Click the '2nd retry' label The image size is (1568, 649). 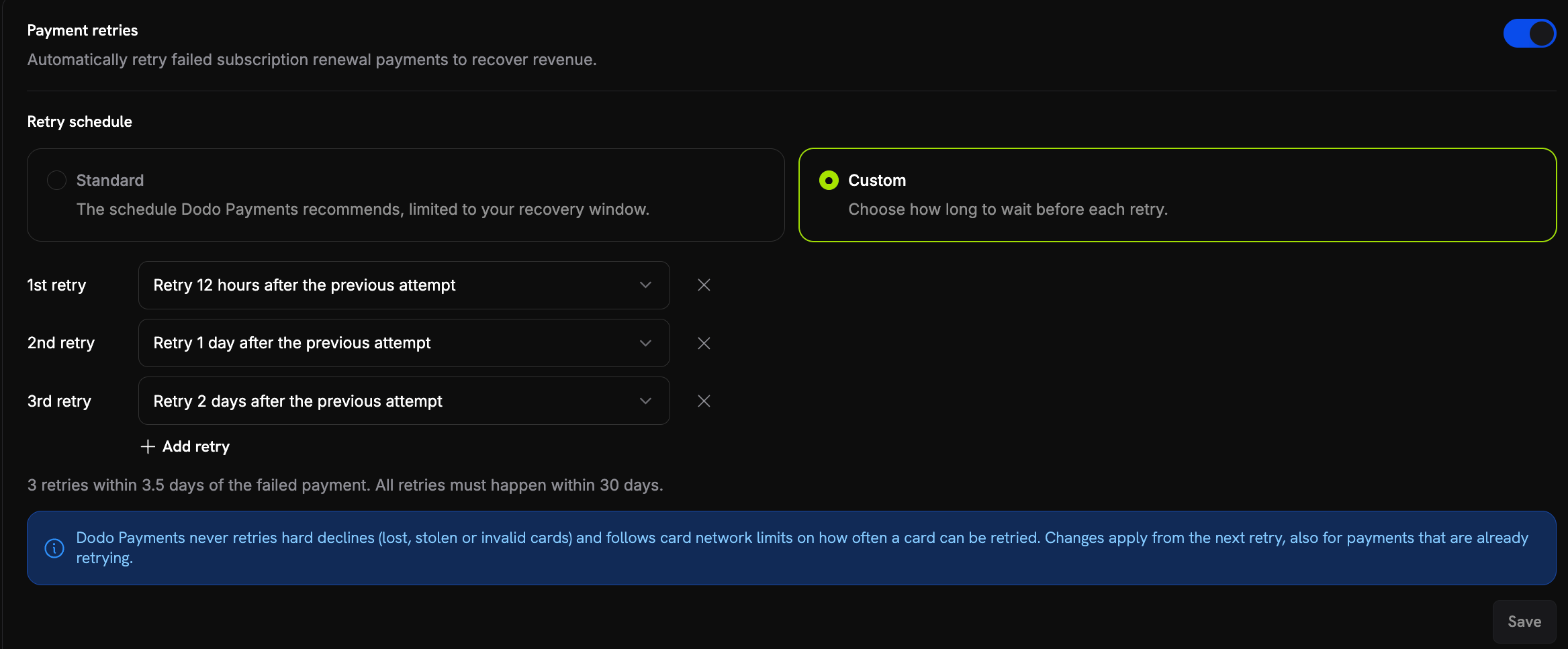[x=61, y=343]
